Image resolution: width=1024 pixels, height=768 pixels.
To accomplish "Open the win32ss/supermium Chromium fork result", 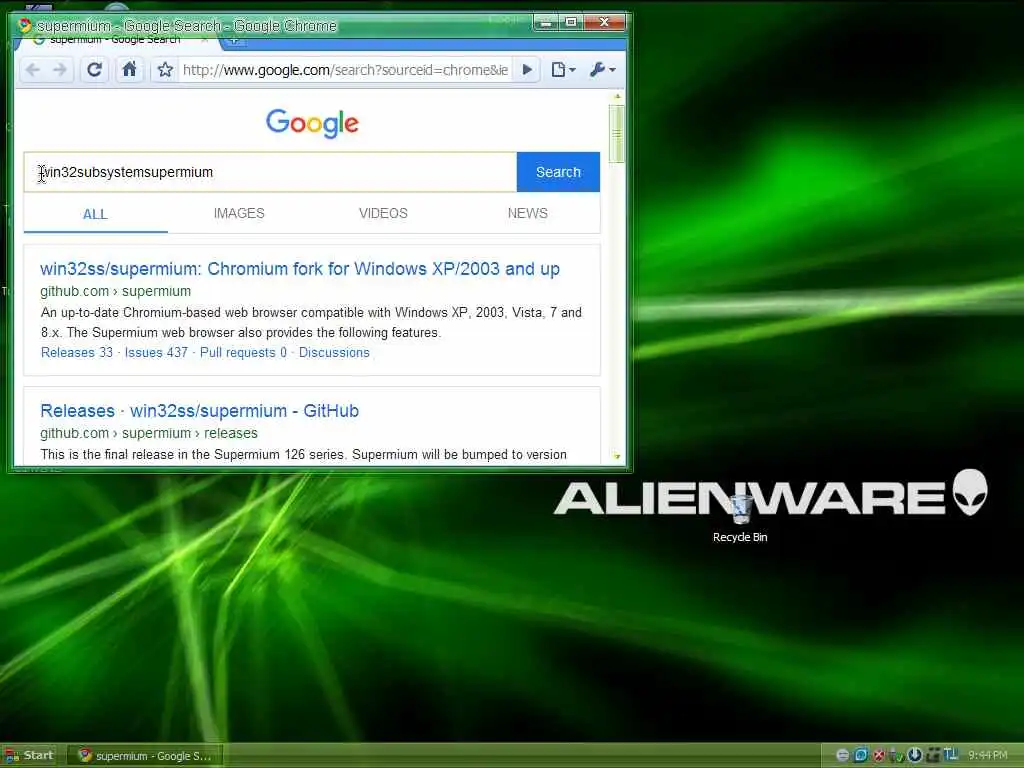I will point(300,269).
